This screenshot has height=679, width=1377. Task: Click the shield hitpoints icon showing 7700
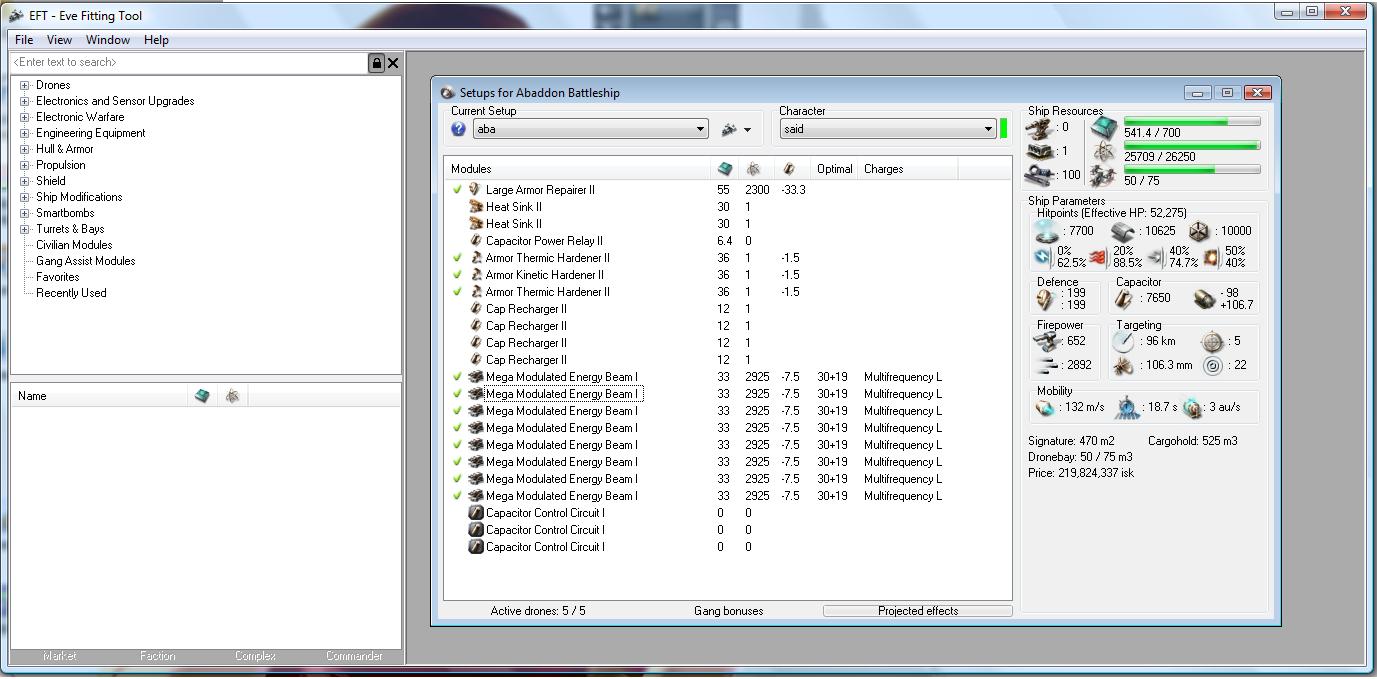(x=1047, y=230)
